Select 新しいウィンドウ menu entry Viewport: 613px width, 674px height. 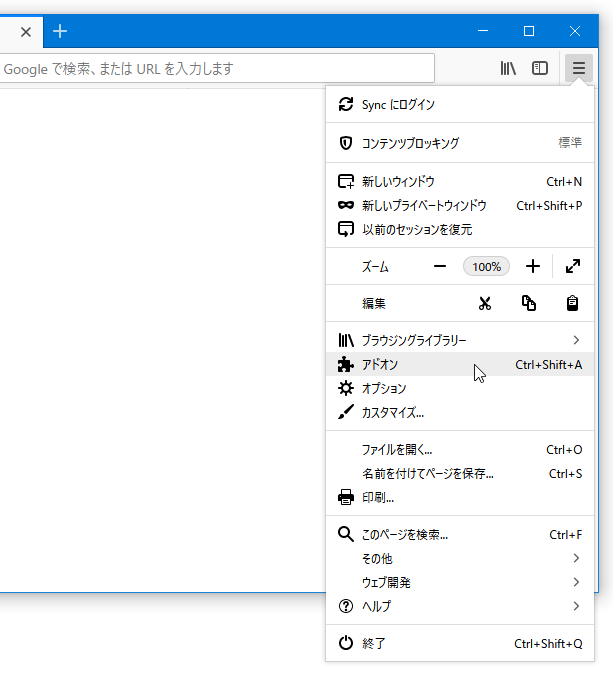pyautogui.click(x=460, y=181)
